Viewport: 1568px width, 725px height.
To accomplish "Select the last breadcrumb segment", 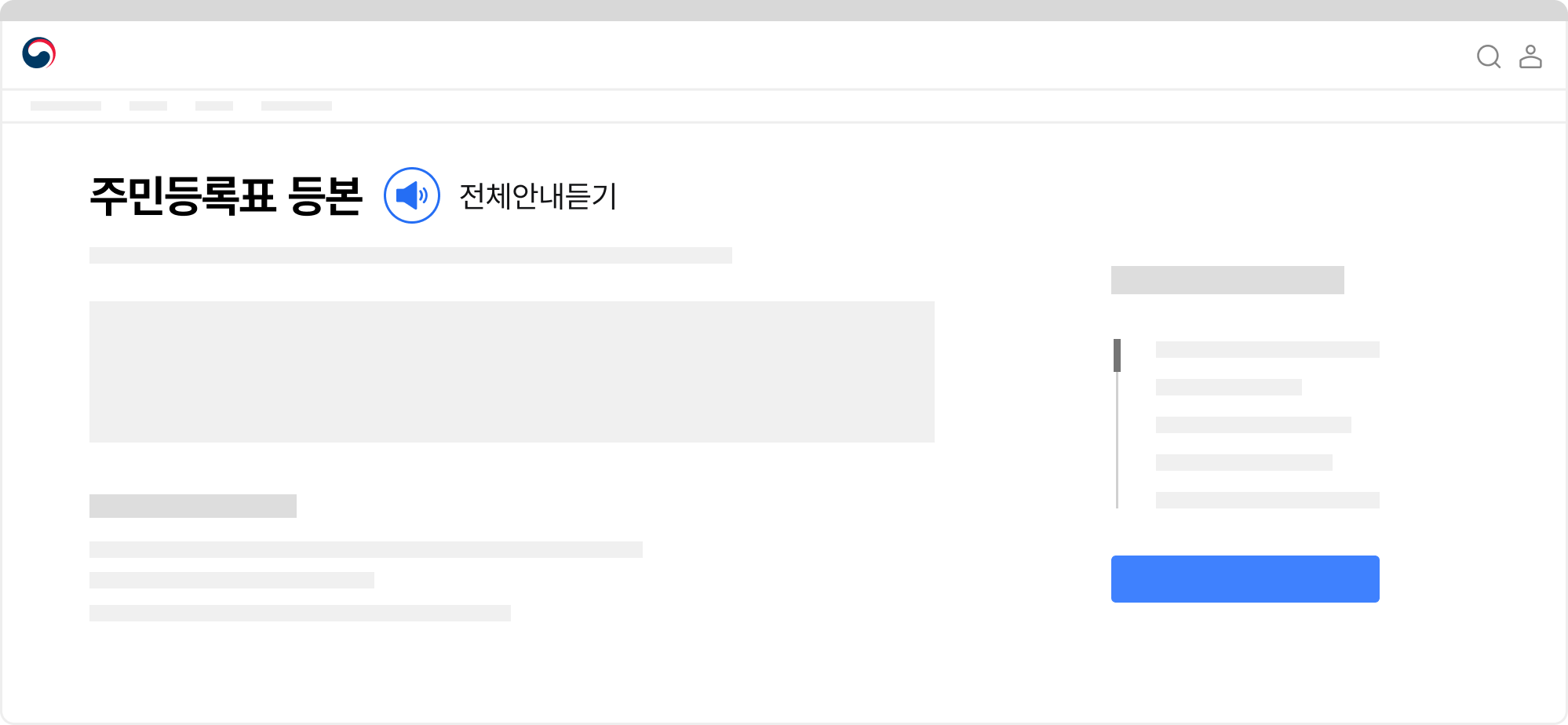I will (296, 104).
